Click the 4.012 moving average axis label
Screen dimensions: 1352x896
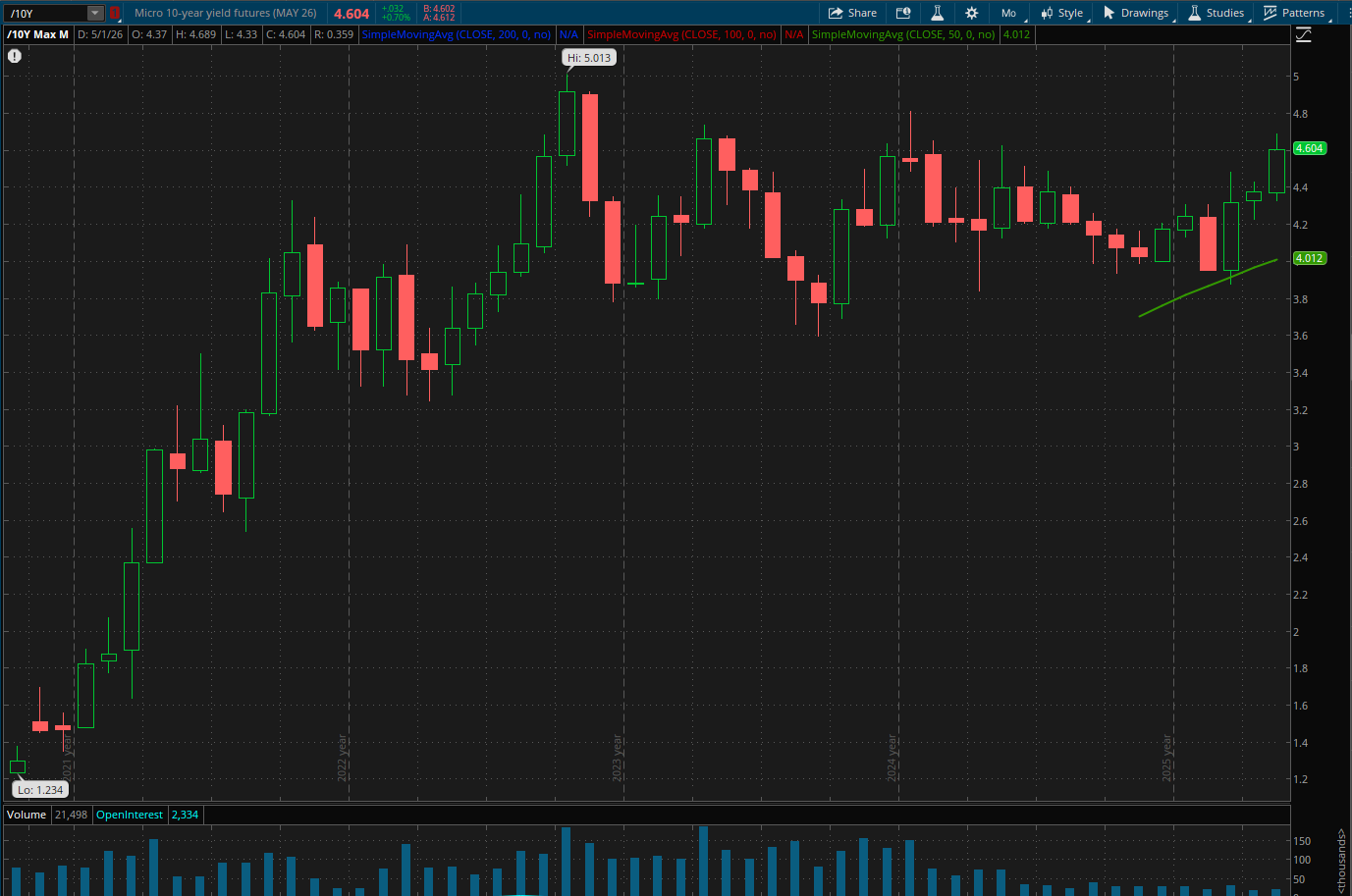point(1310,258)
